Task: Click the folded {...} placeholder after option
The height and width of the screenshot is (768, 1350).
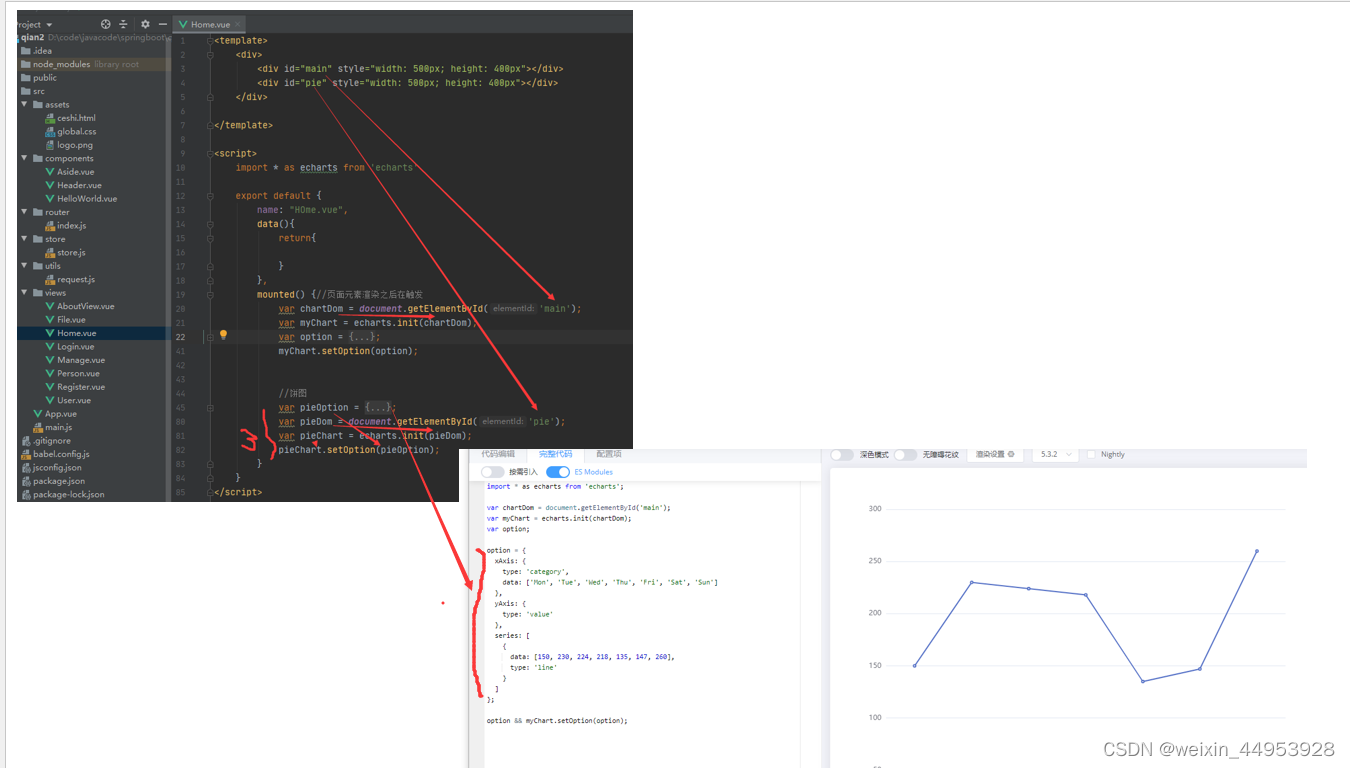Action: [x=364, y=337]
